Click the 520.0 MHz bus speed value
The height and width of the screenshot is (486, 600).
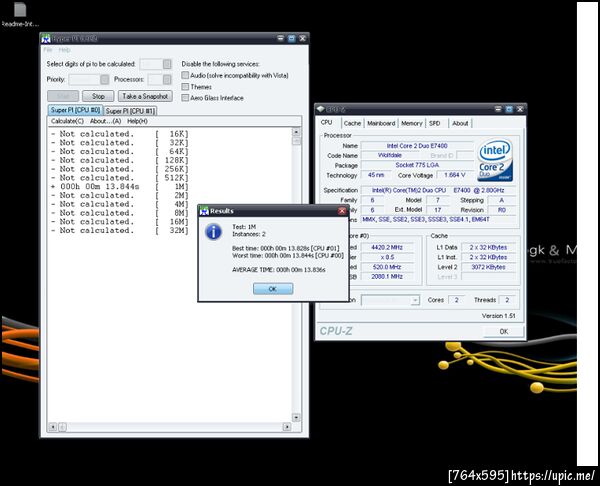pyautogui.click(x=386, y=267)
